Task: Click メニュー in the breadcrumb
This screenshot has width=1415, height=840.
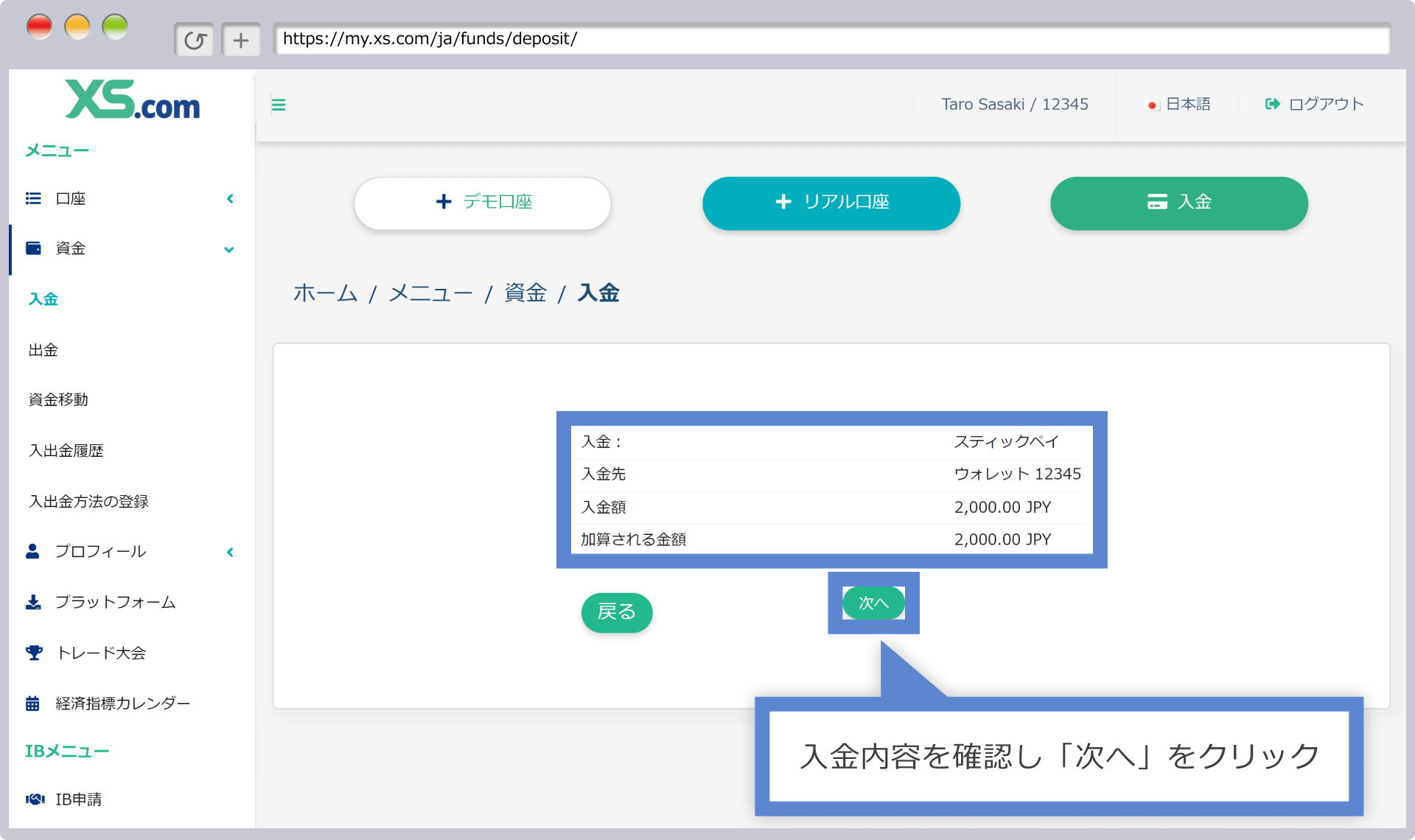Action: coord(430,293)
